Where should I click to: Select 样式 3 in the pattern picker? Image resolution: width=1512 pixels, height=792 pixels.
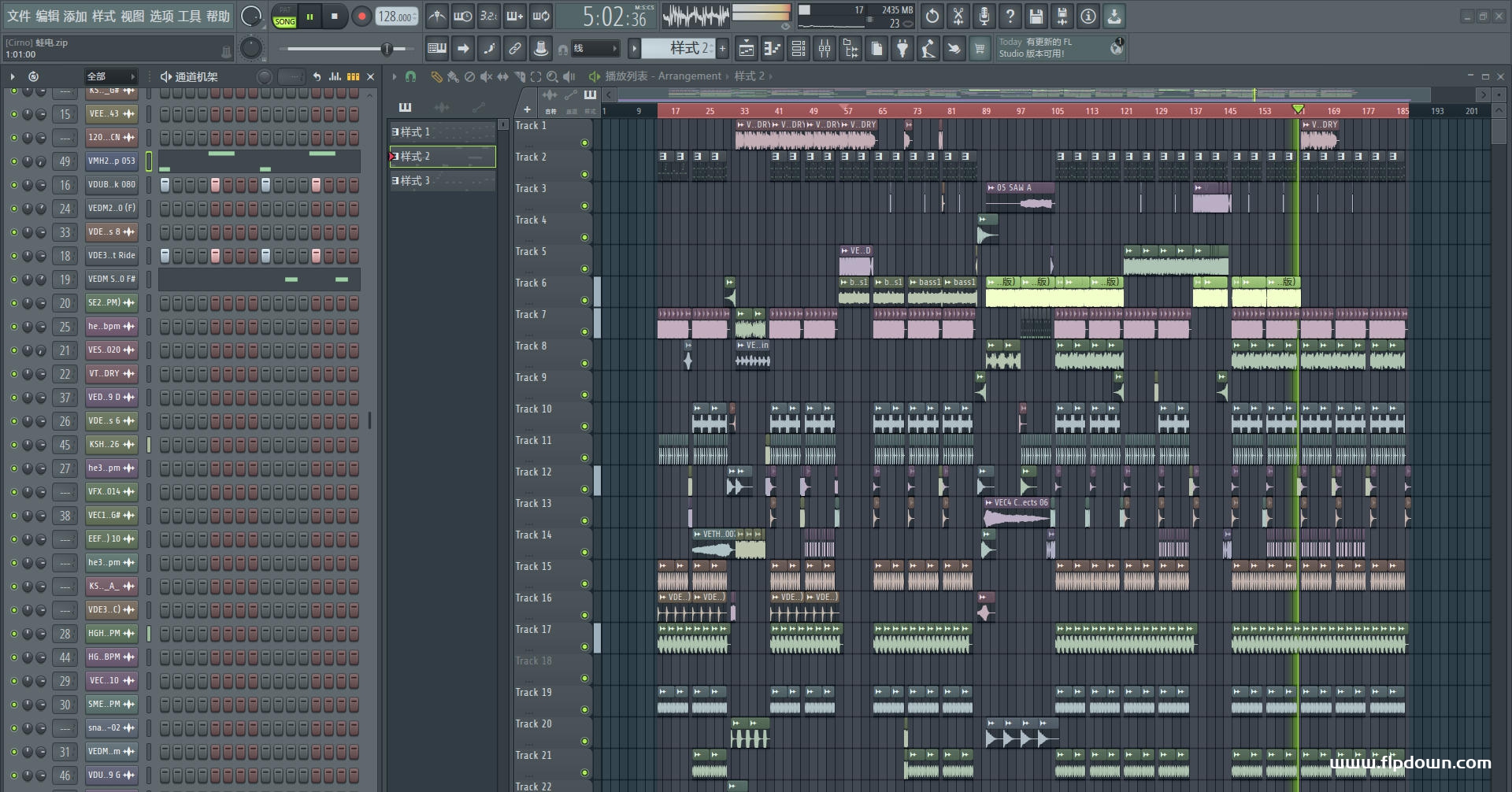(x=443, y=181)
